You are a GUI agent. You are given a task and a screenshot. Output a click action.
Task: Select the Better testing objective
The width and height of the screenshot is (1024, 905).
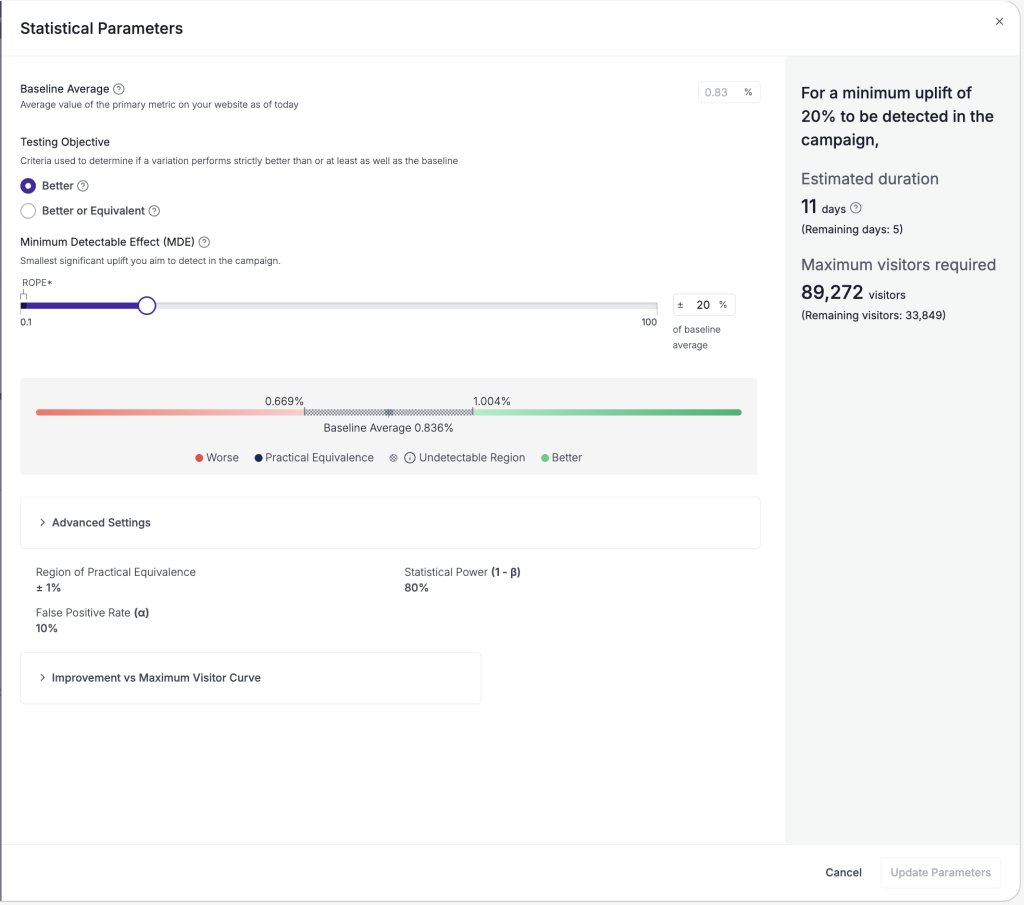point(28,186)
